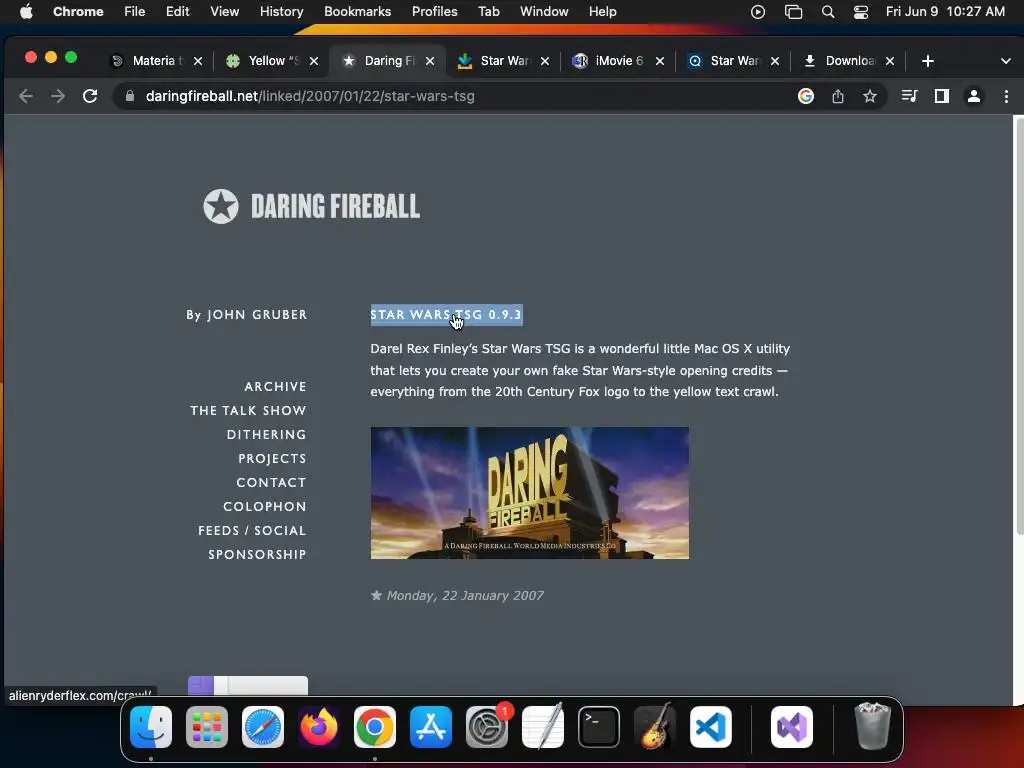Open System Settings in the dock
This screenshot has height=768, width=1024.
click(x=487, y=727)
